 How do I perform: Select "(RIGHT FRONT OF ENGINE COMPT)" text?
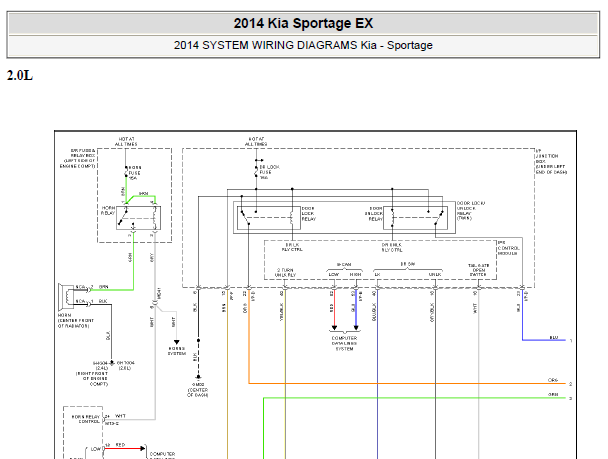point(92,378)
